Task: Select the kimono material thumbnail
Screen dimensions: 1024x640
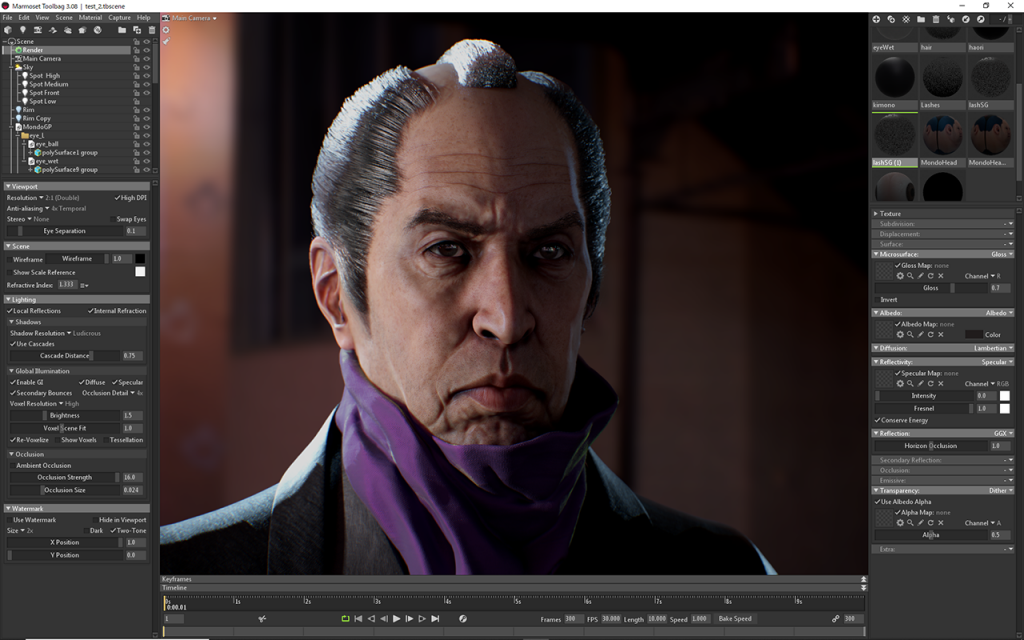Action: 895,78
